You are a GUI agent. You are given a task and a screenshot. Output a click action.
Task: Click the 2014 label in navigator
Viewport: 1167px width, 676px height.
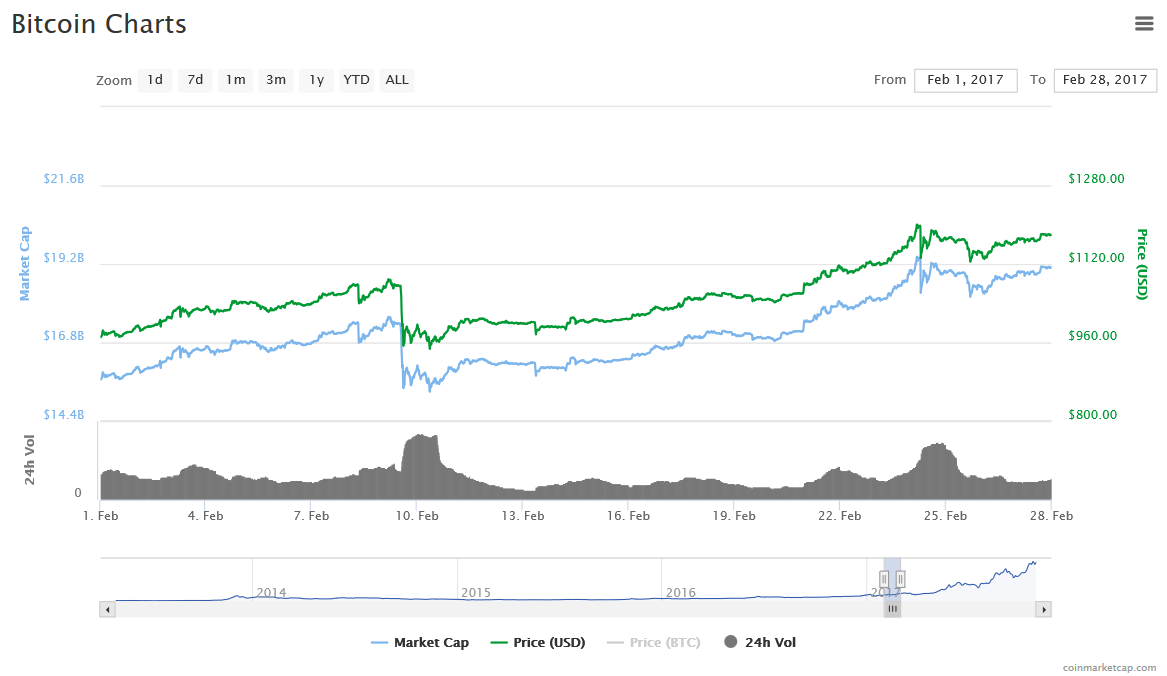[271, 593]
